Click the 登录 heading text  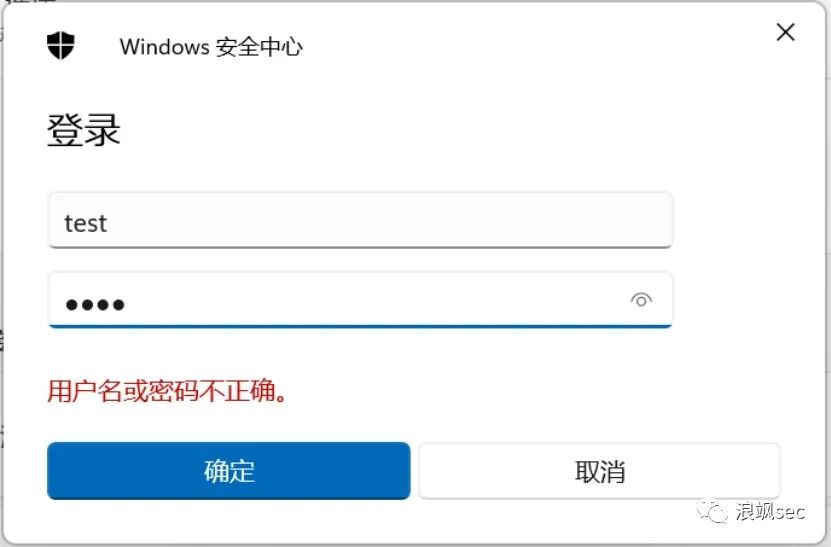point(84,130)
